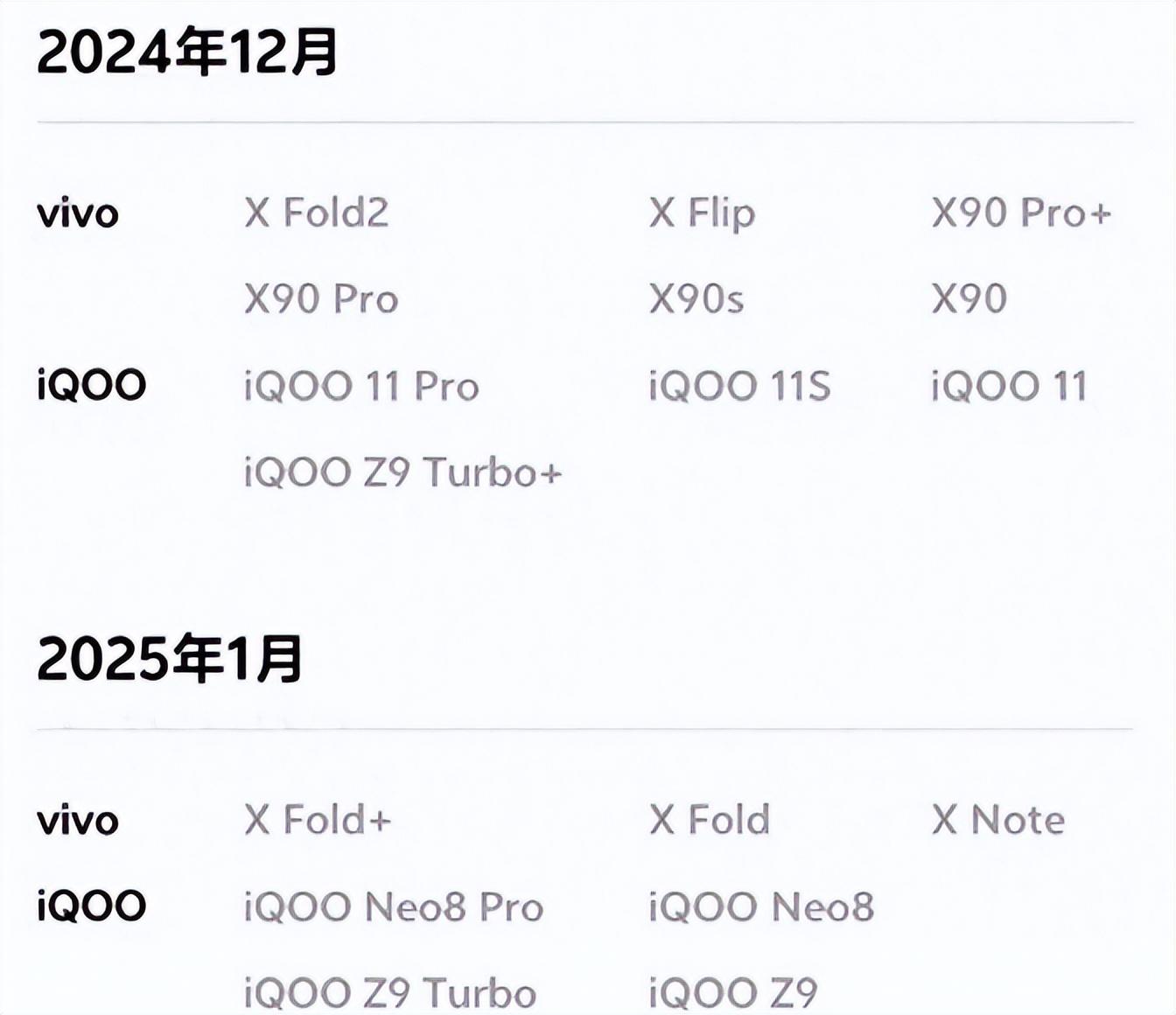Select the X Note model entry
The height and width of the screenshot is (1015, 1176).
click(x=998, y=820)
